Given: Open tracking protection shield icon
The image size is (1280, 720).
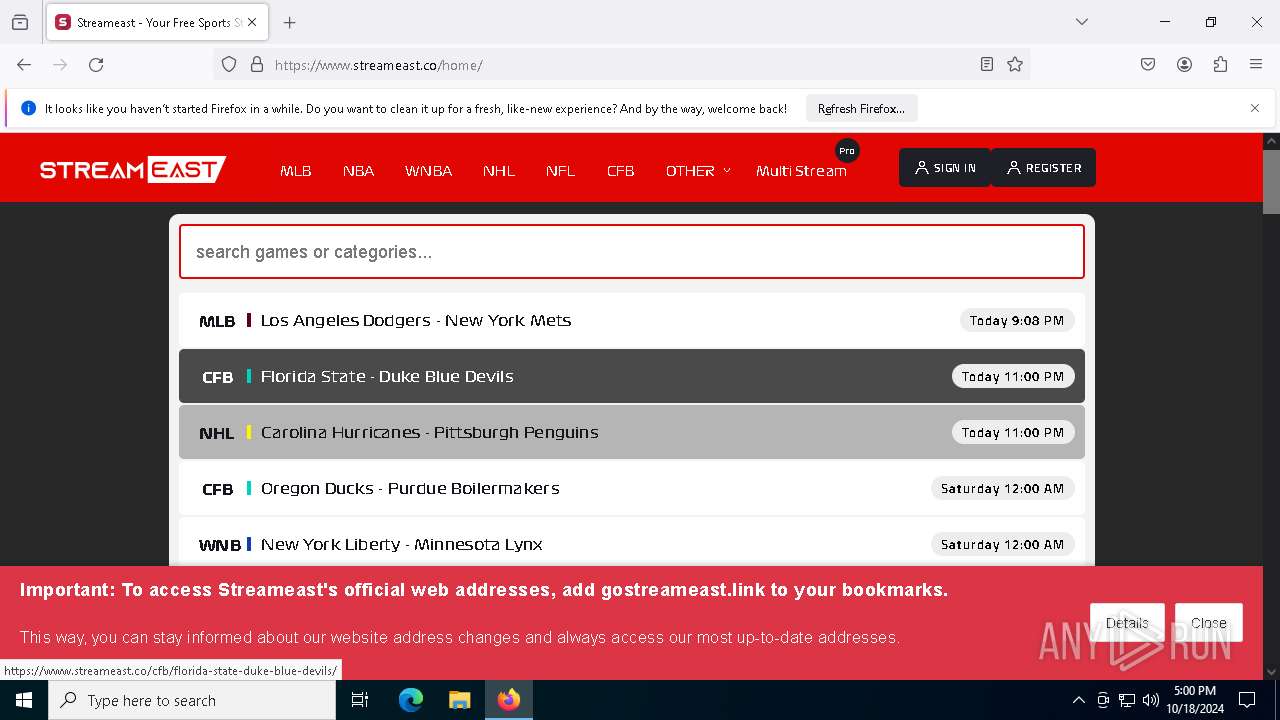Looking at the screenshot, I should (x=229, y=65).
